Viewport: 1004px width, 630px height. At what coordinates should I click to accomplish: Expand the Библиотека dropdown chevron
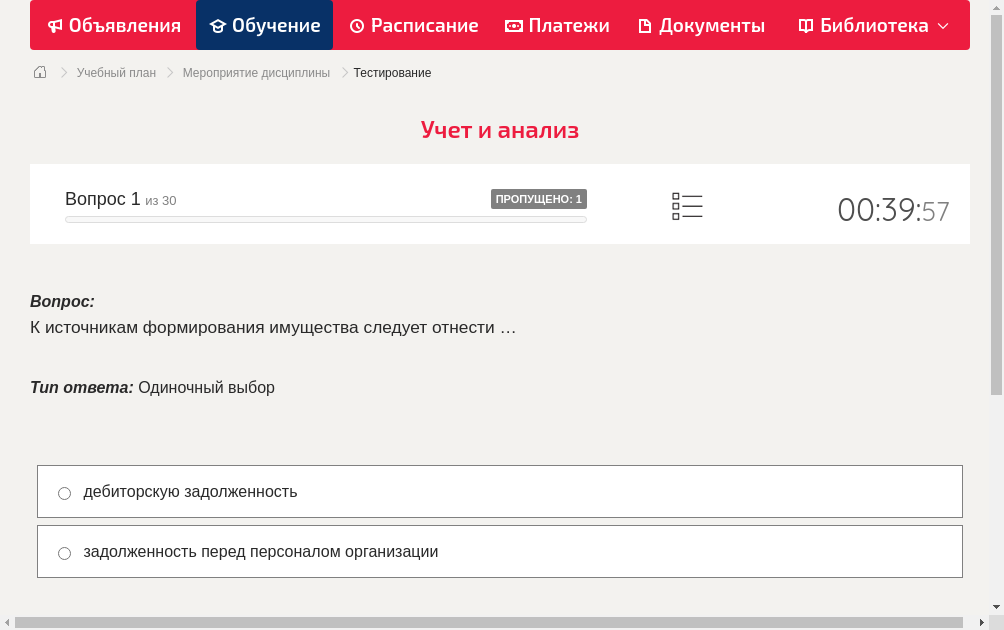pyautogui.click(x=943, y=26)
